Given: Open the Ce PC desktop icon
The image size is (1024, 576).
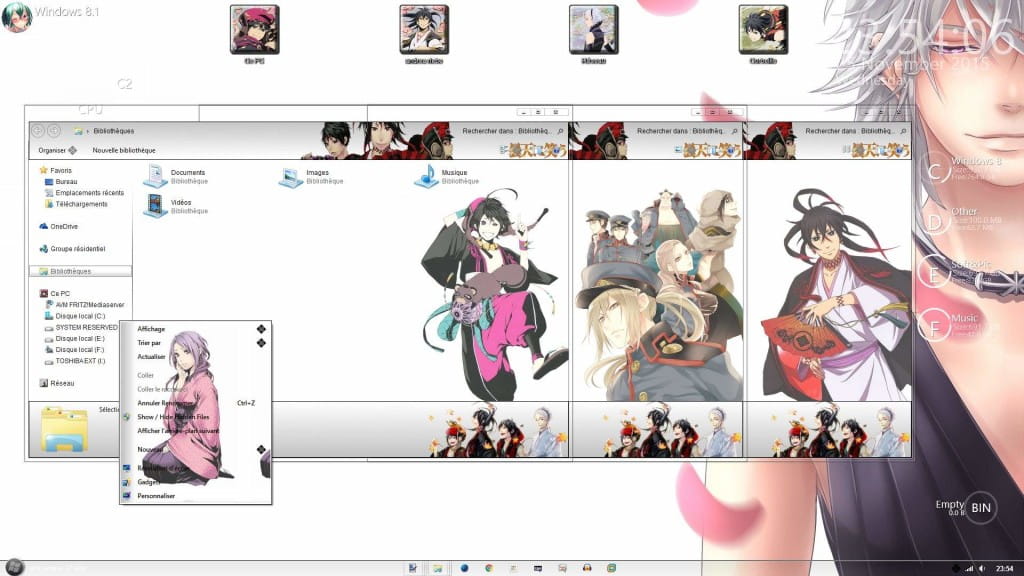Looking at the screenshot, I should (x=252, y=30).
